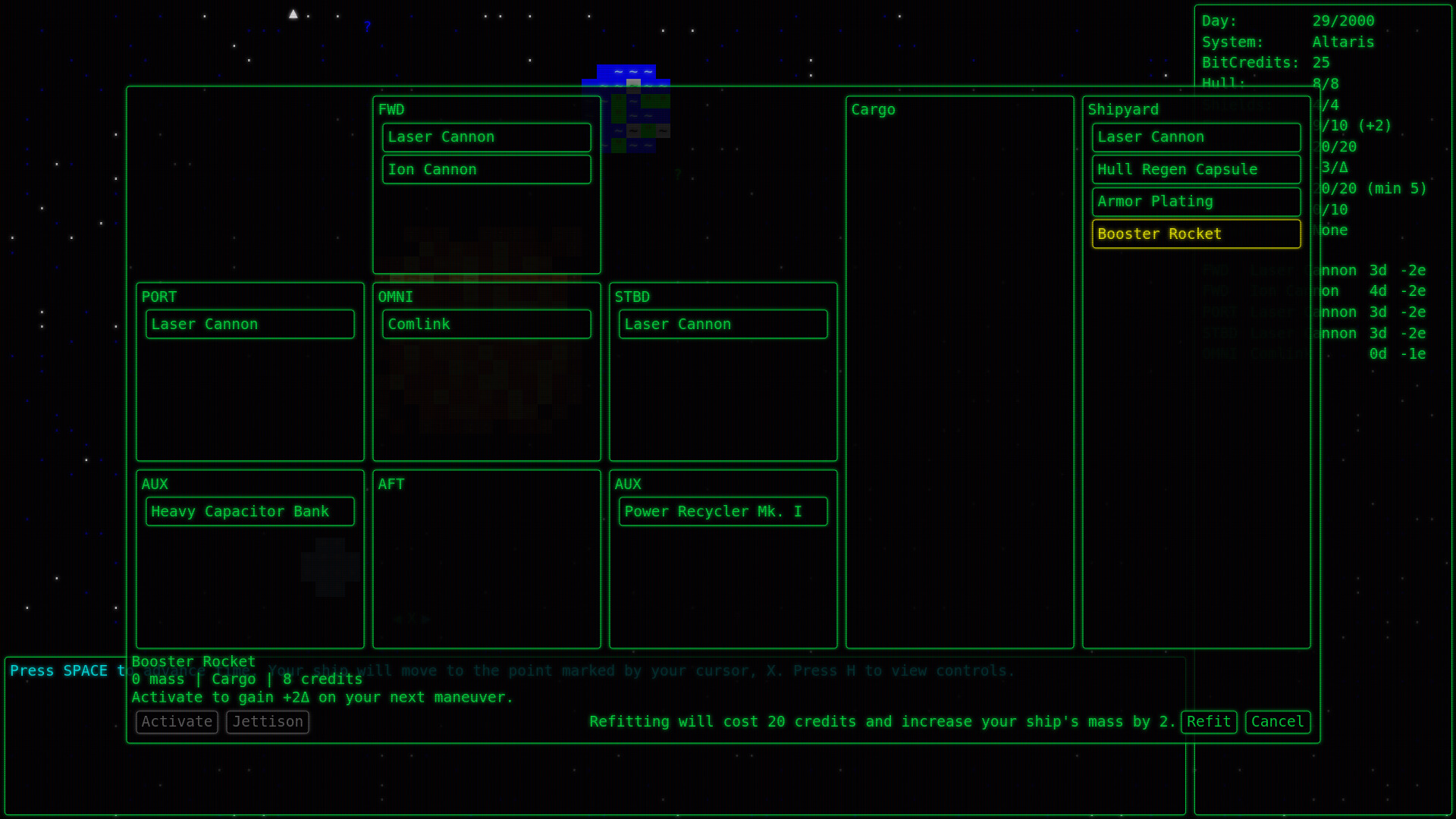Select Ion Cannon in FWD slot
Viewport: 1456px width, 819px height.
click(486, 169)
